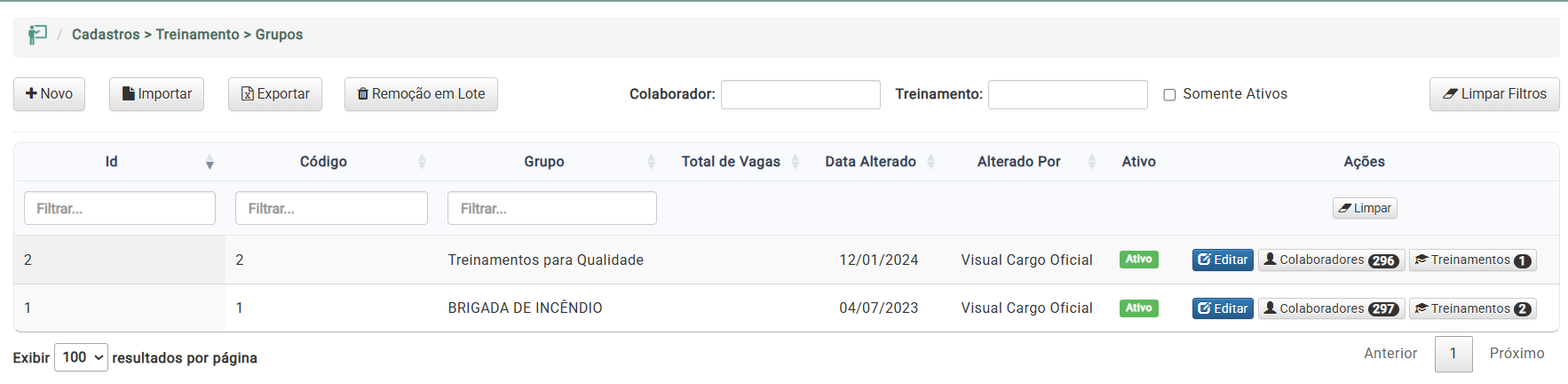Click the Limpar eraser button in the Ações column
The image size is (1568, 384).
coord(1364,208)
